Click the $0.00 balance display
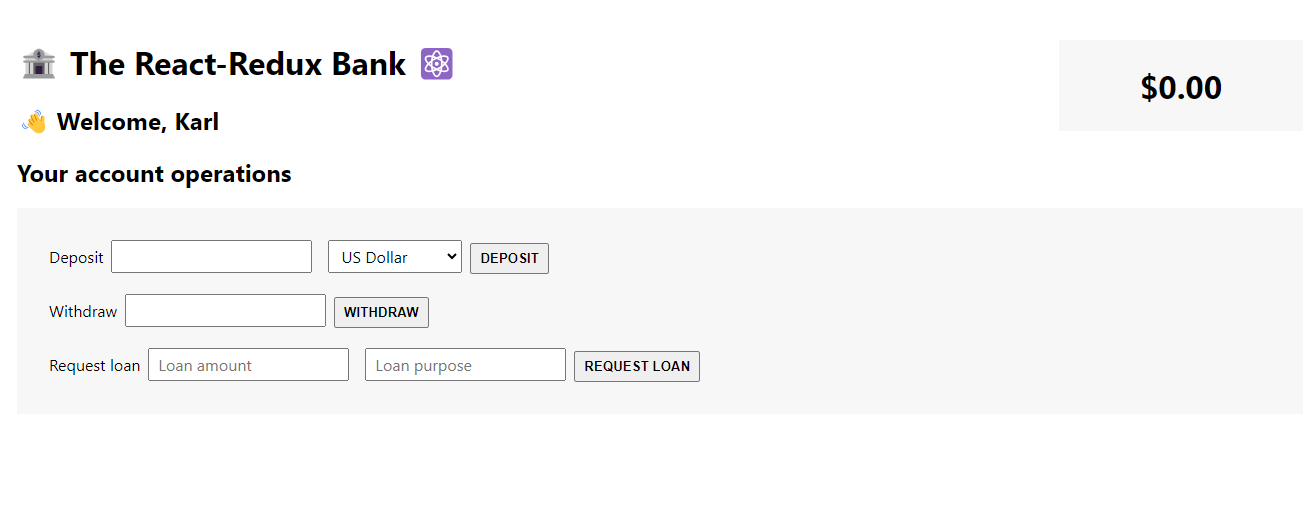The height and width of the screenshot is (505, 1315). (x=1181, y=87)
